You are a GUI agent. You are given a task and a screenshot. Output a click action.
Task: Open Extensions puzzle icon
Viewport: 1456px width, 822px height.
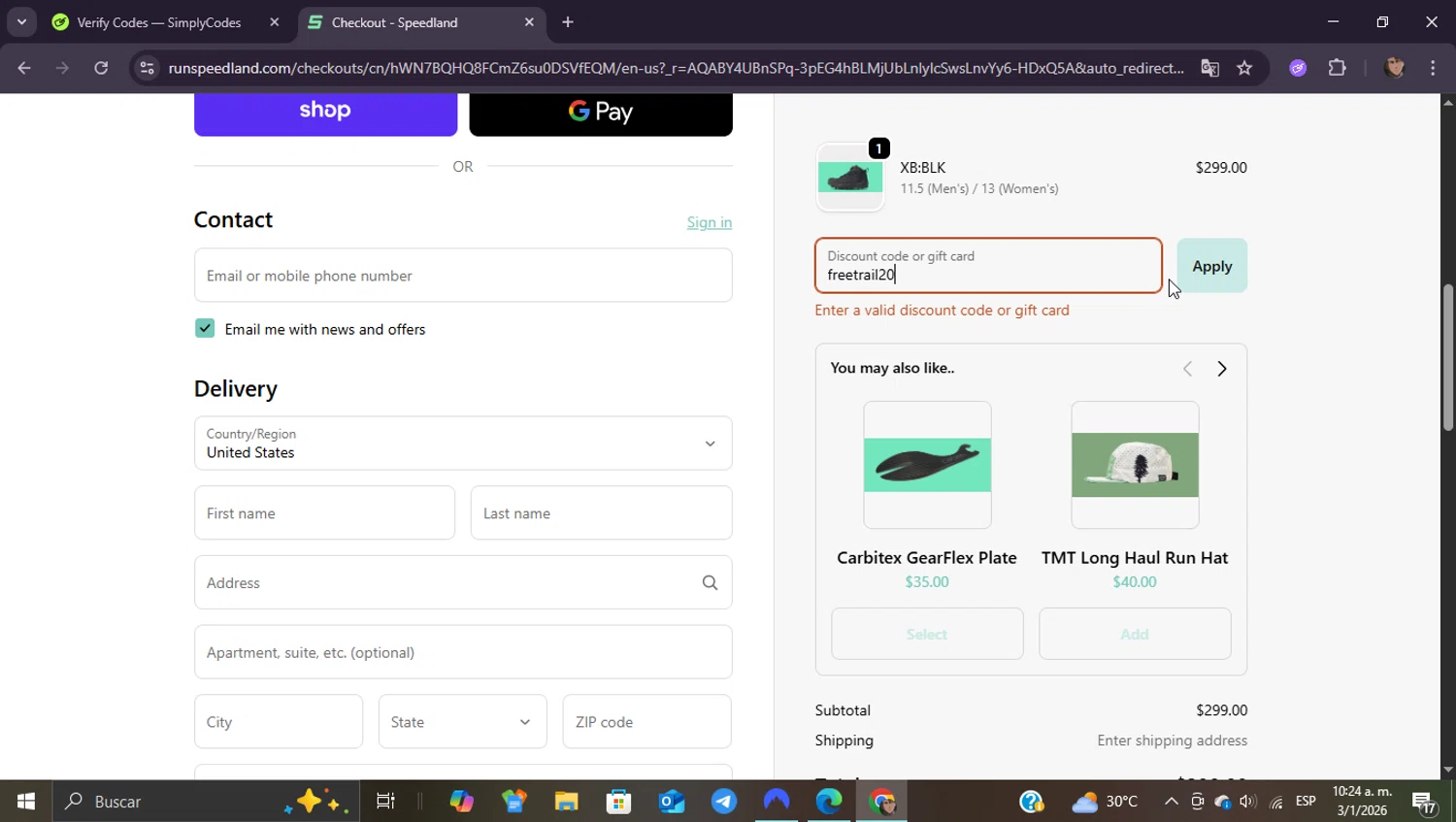1338,68
